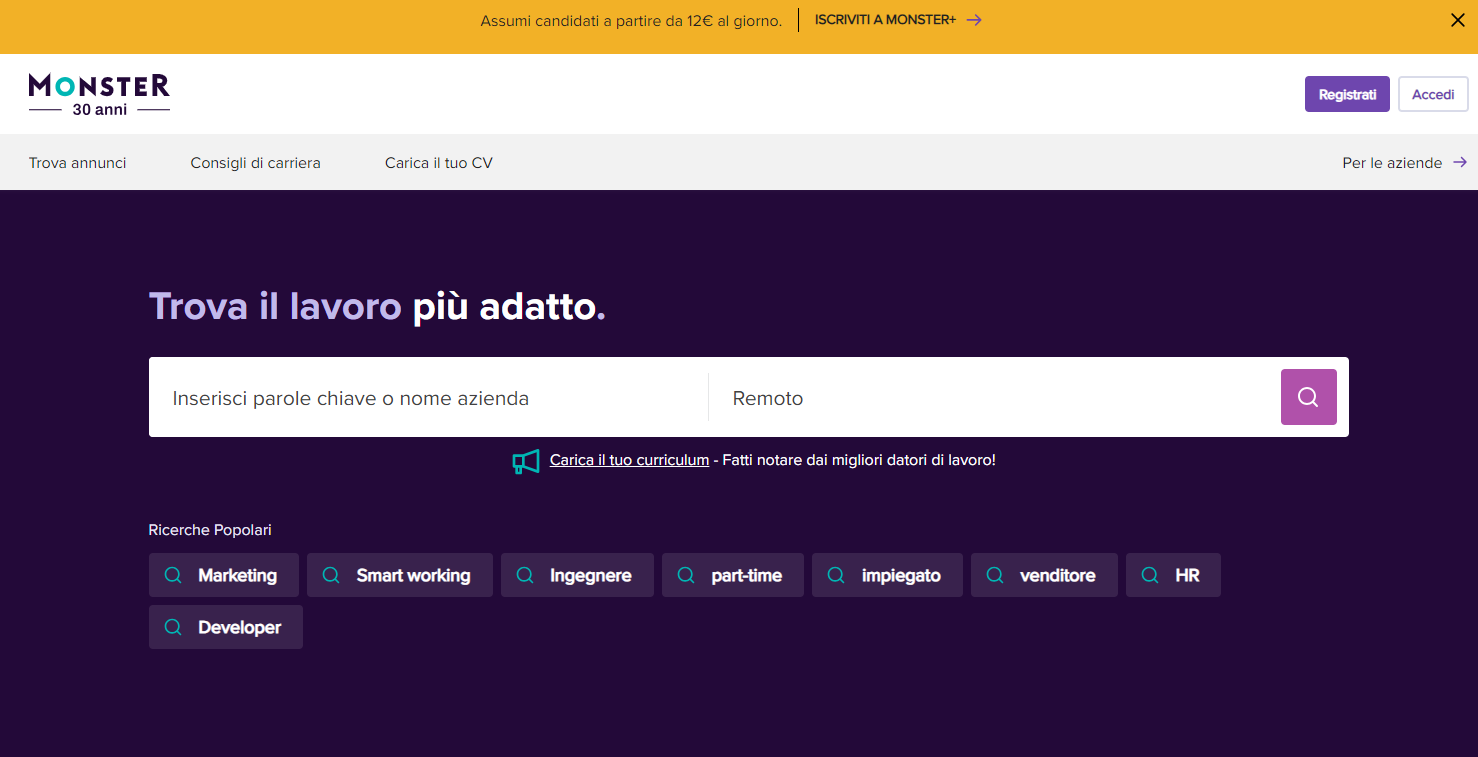Click the Accedi login button
This screenshot has height=757, width=1478.
1432,94
